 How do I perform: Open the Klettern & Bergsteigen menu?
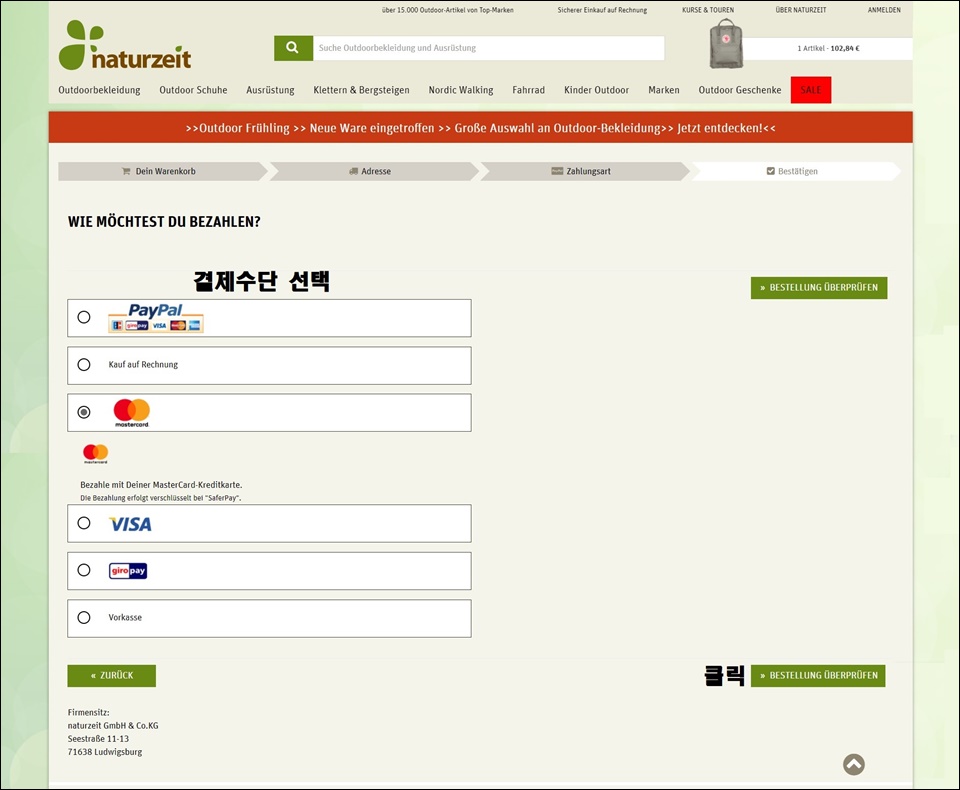point(361,90)
